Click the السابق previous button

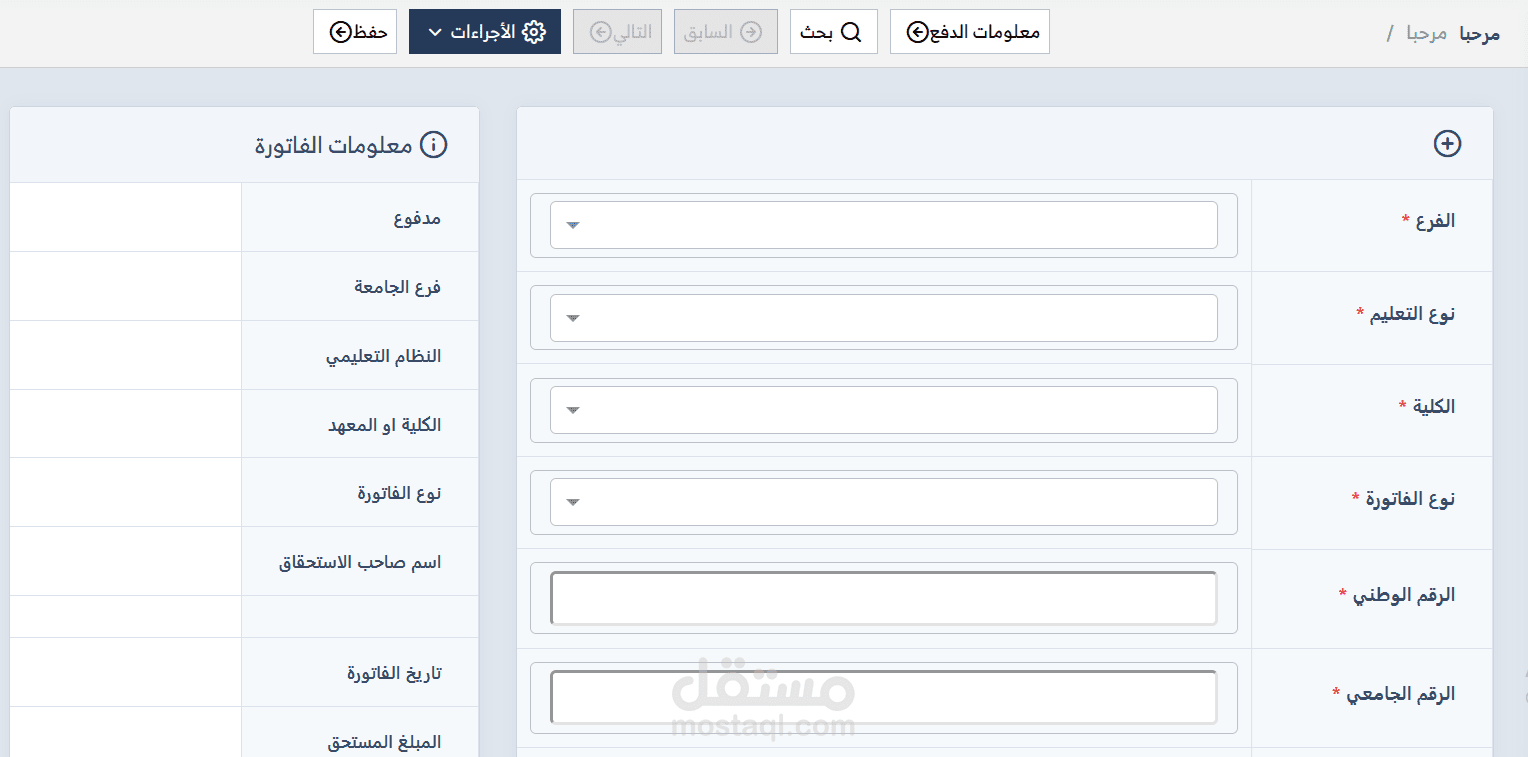click(x=726, y=31)
